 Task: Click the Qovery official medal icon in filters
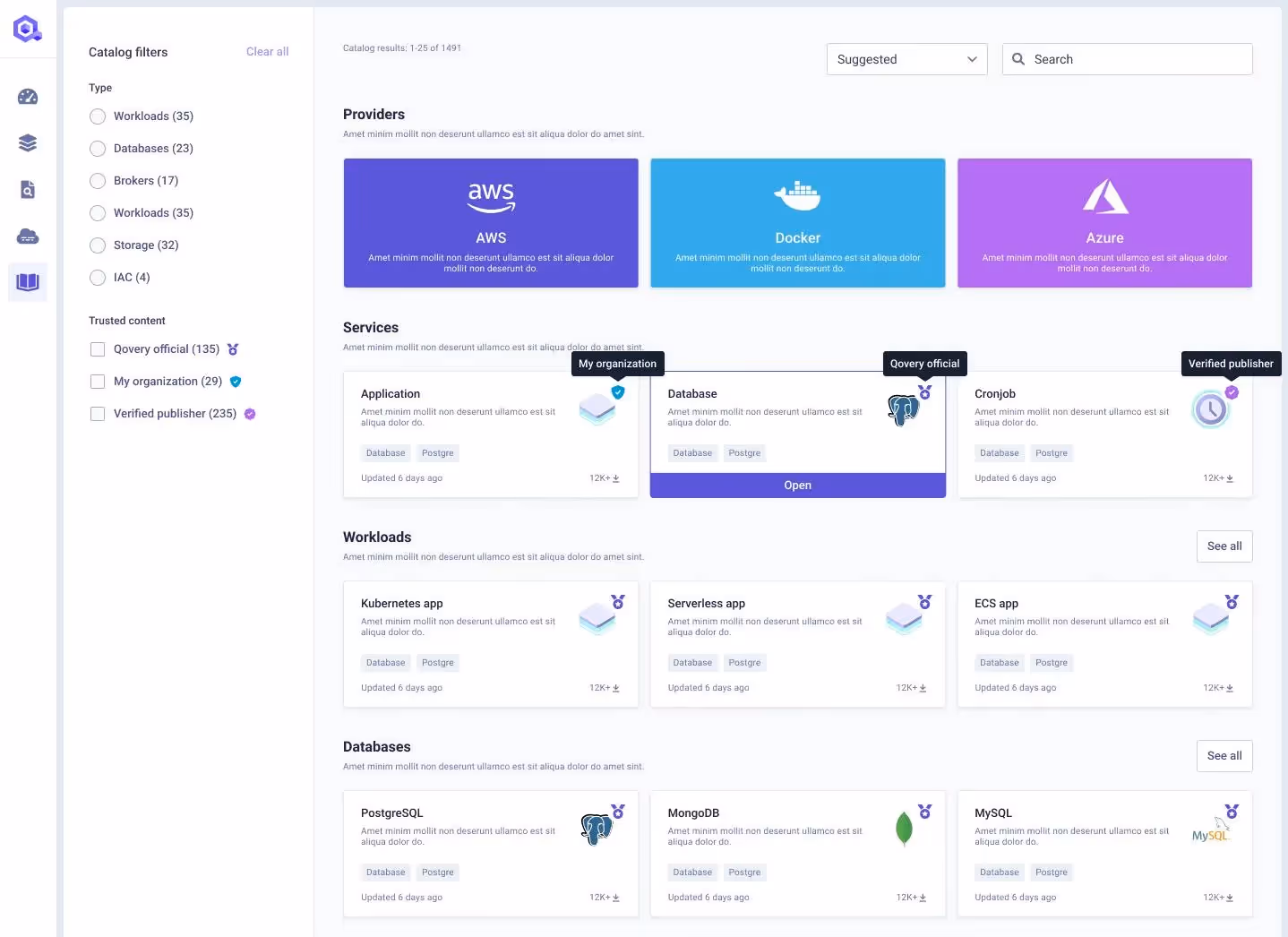pos(233,349)
